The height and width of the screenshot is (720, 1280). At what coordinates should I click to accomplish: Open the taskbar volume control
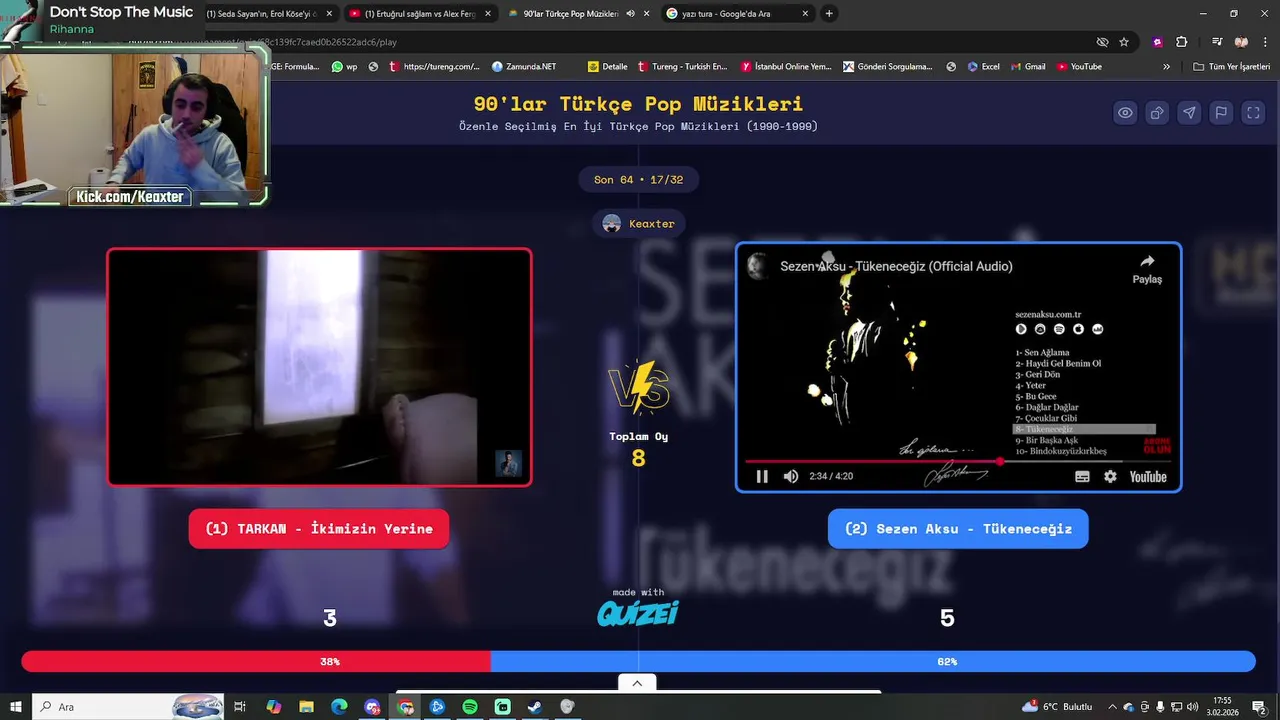[1192, 707]
